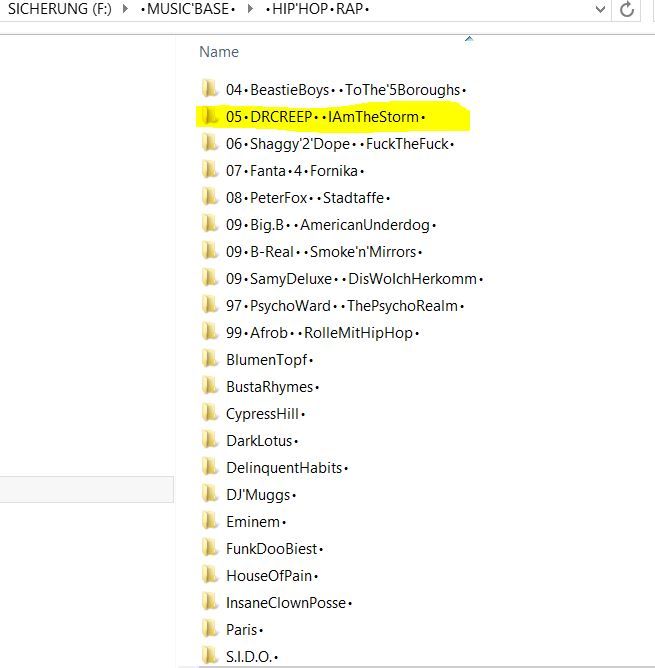Select the Paris folder name
Image resolution: width=655 pixels, height=668 pixels.
click(245, 630)
